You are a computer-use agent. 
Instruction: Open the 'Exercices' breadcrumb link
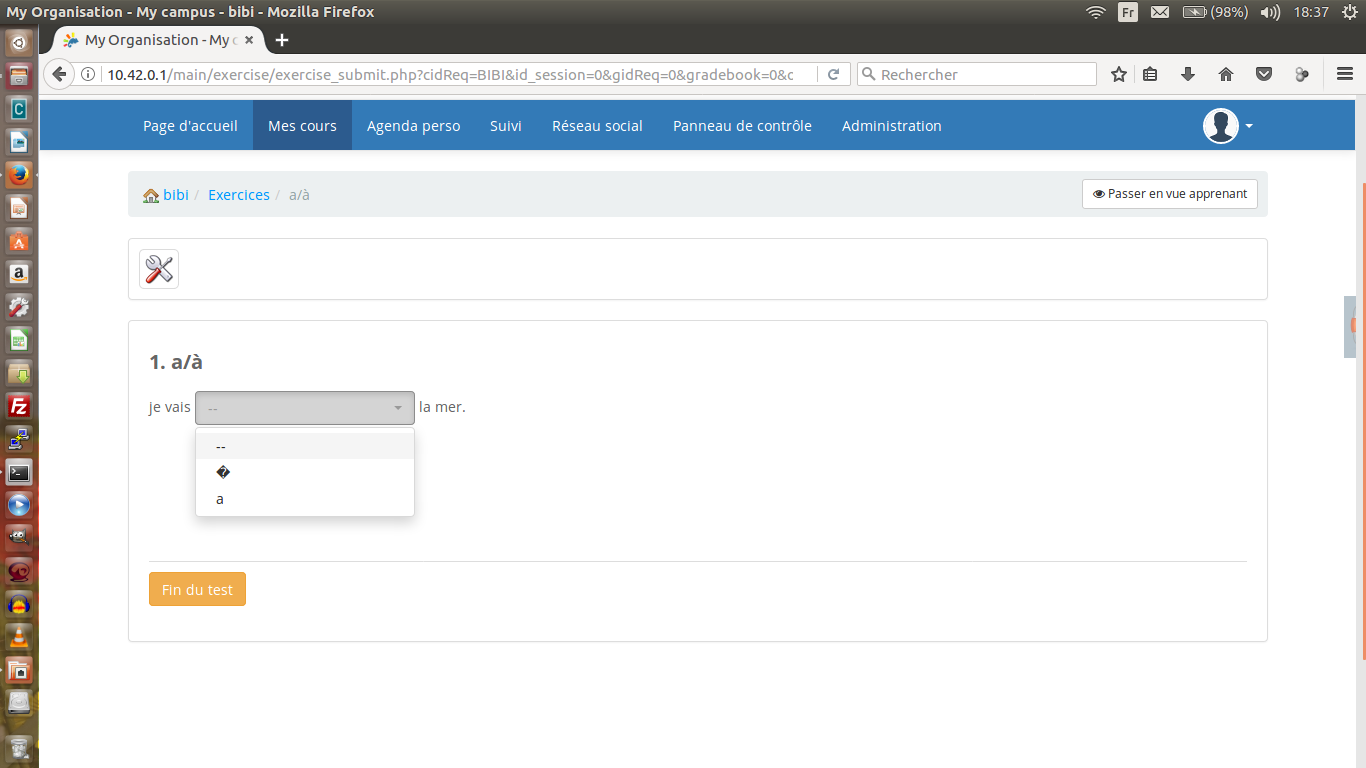coord(239,194)
